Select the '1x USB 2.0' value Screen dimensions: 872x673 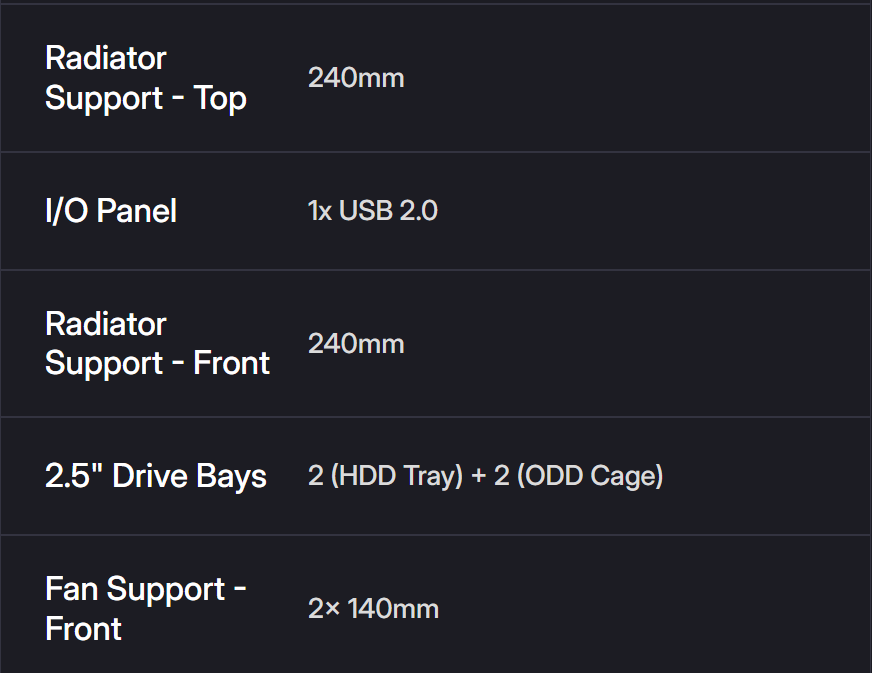pos(372,211)
